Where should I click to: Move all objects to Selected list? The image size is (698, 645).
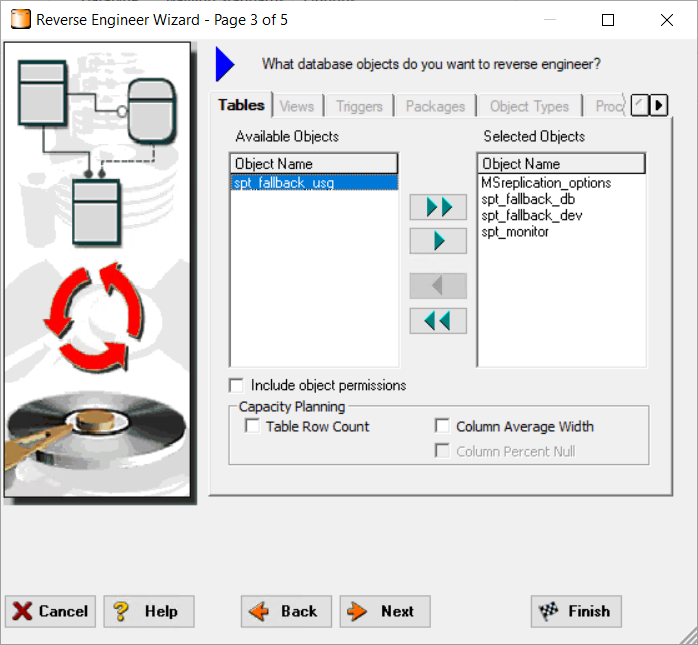(x=438, y=207)
